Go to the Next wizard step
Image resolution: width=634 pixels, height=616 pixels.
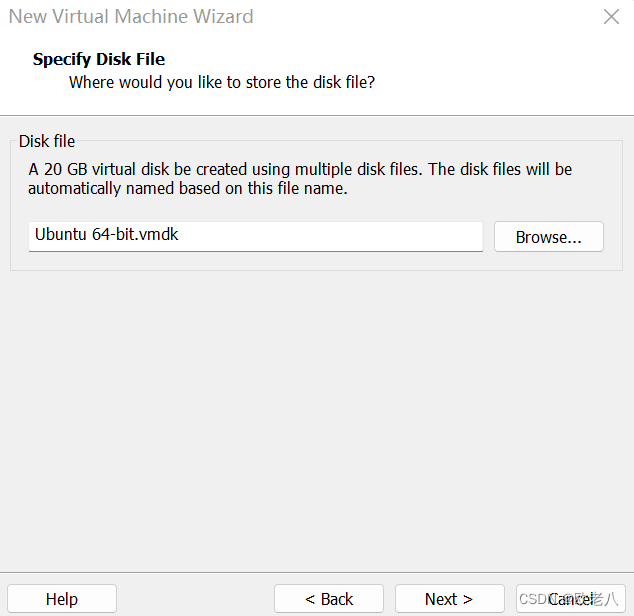coord(450,599)
